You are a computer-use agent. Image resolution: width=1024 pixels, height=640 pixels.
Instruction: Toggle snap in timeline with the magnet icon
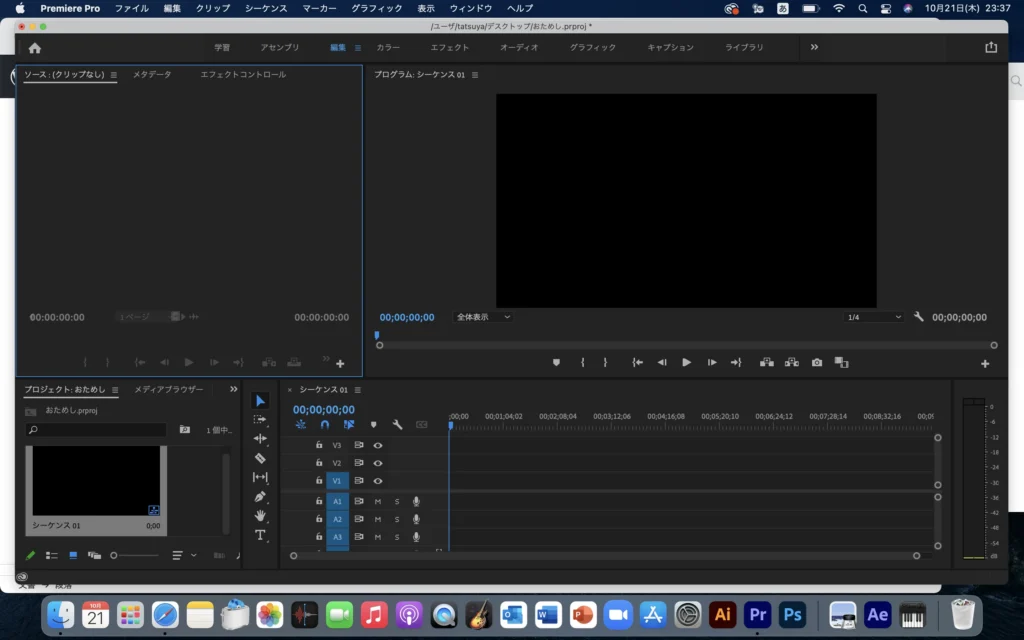click(324, 425)
